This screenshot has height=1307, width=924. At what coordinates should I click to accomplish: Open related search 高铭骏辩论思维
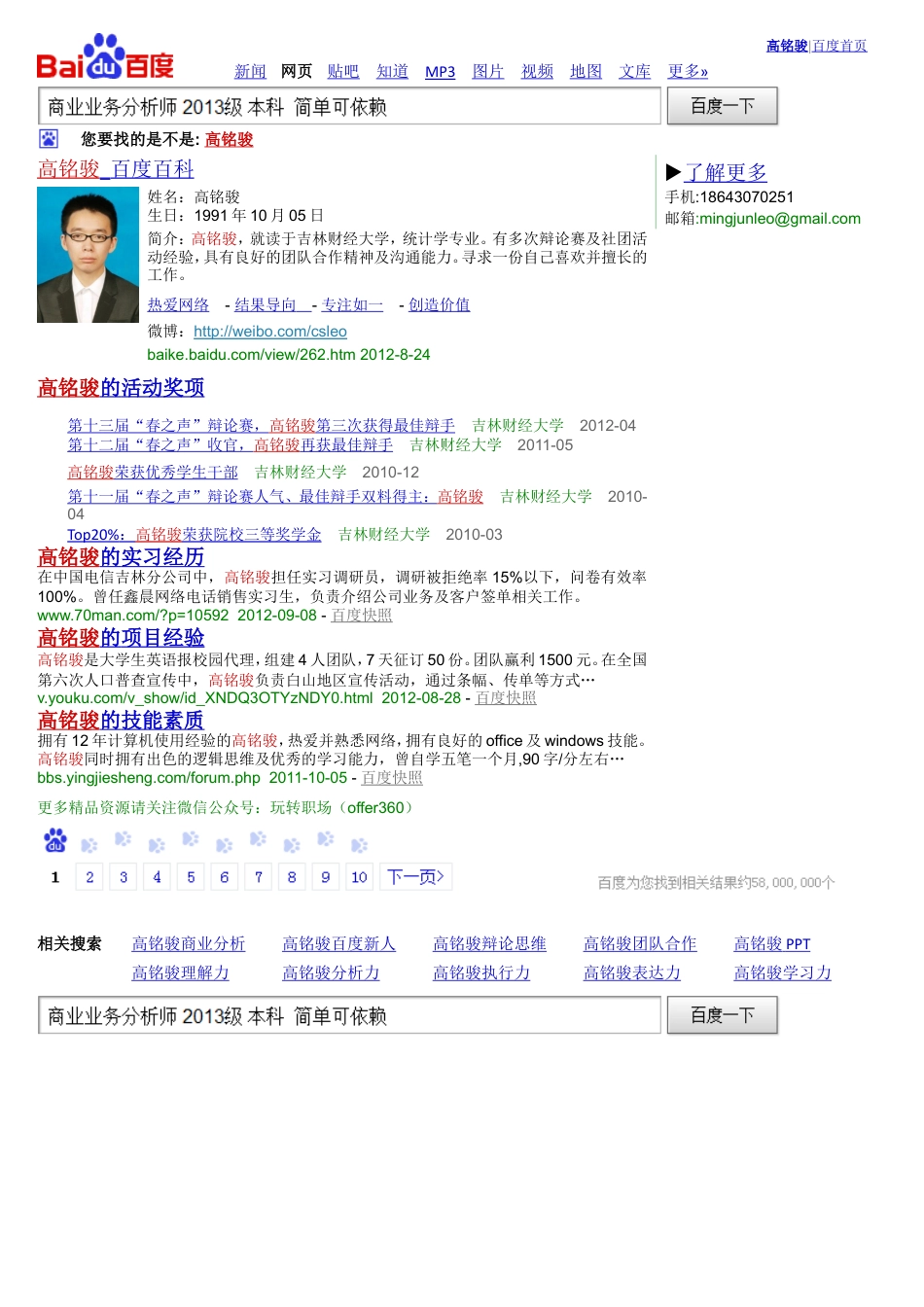click(489, 943)
